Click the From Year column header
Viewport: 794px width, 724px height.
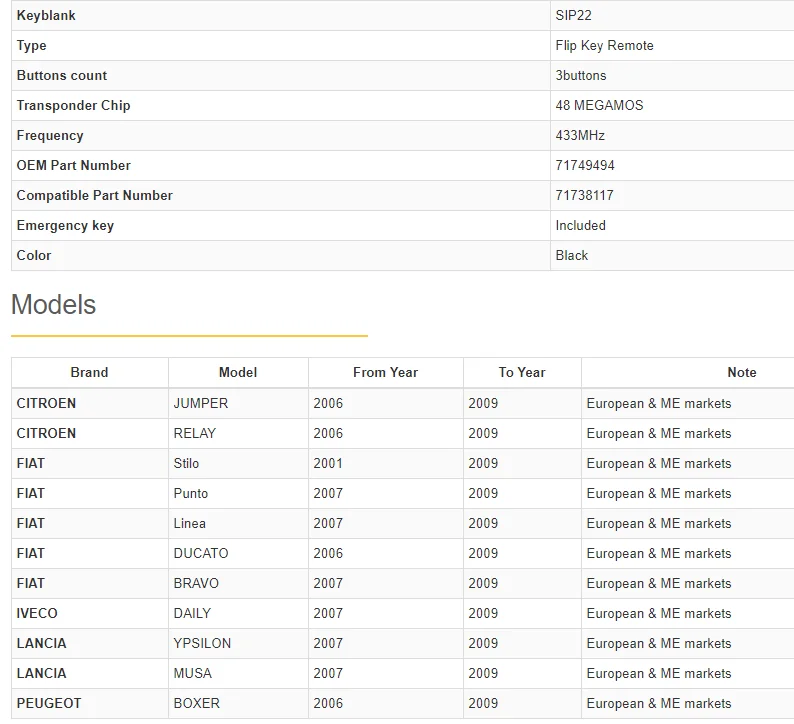coord(385,373)
